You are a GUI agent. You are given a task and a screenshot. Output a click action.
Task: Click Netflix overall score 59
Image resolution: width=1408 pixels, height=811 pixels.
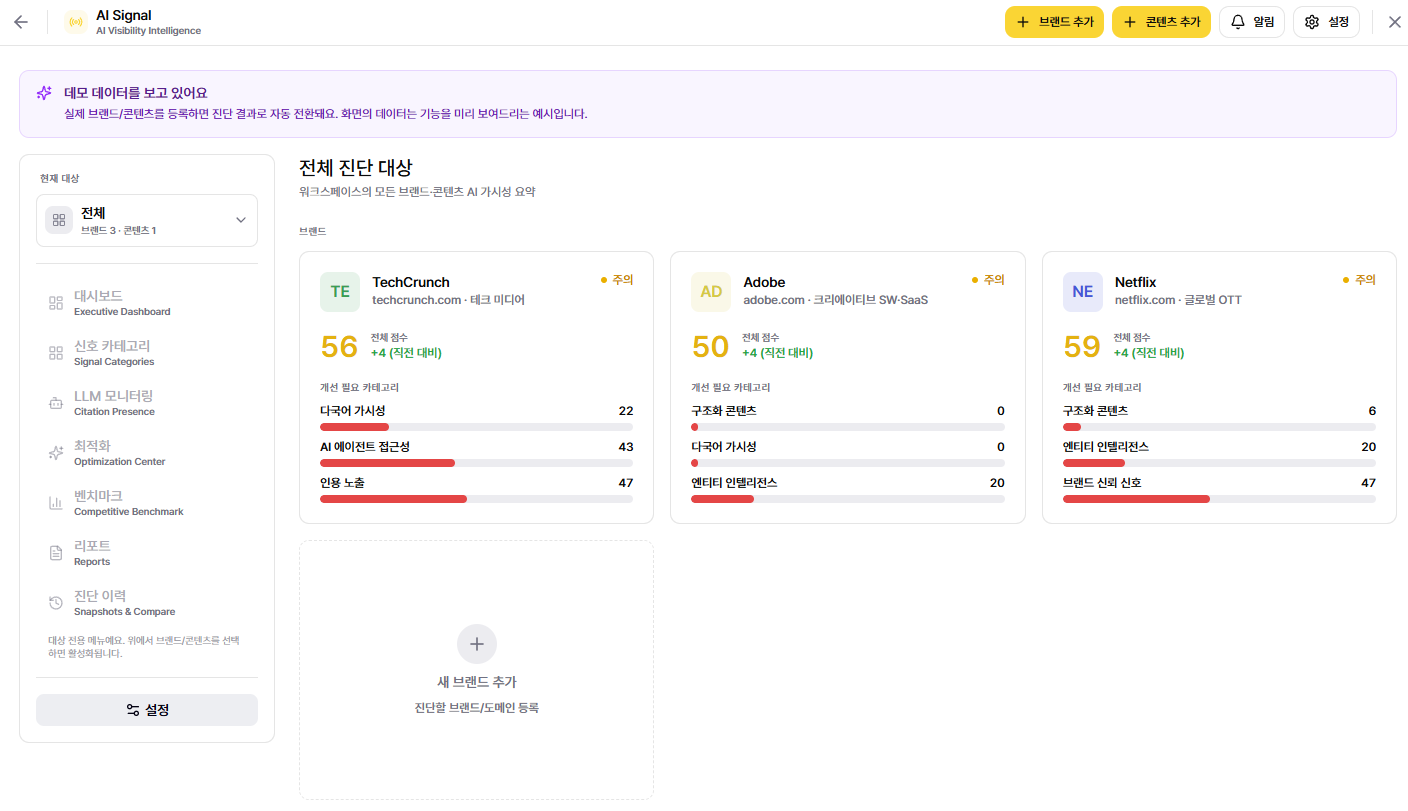(x=1082, y=346)
